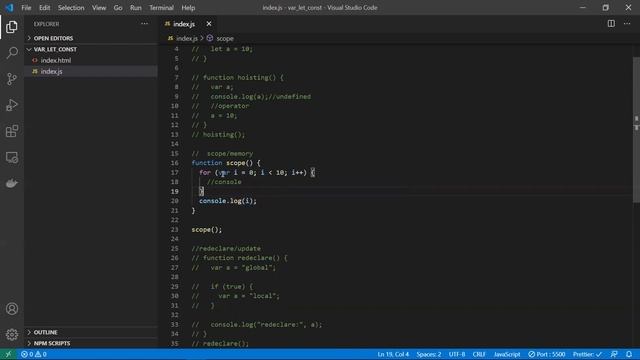
Task: Open the Manage gear icon
Action: pos(12,334)
